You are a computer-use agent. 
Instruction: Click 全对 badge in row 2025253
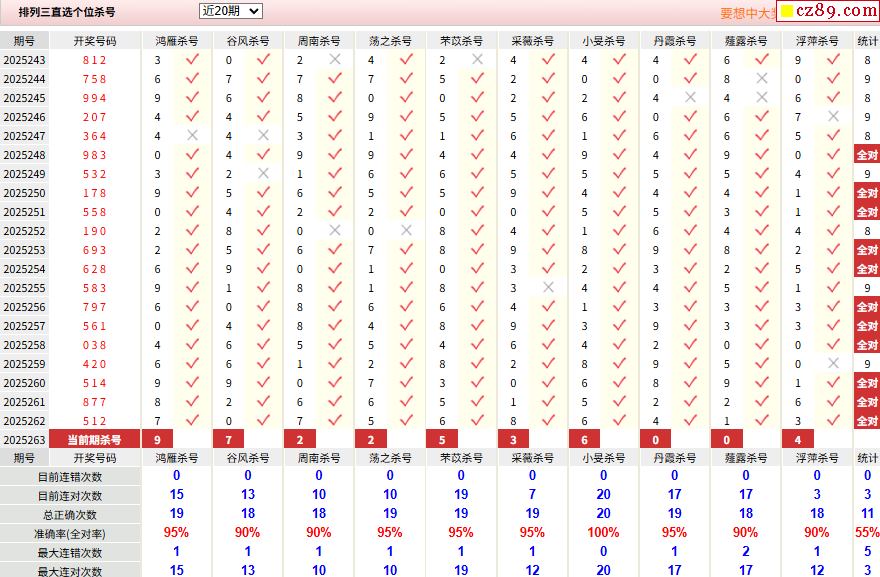(867, 250)
